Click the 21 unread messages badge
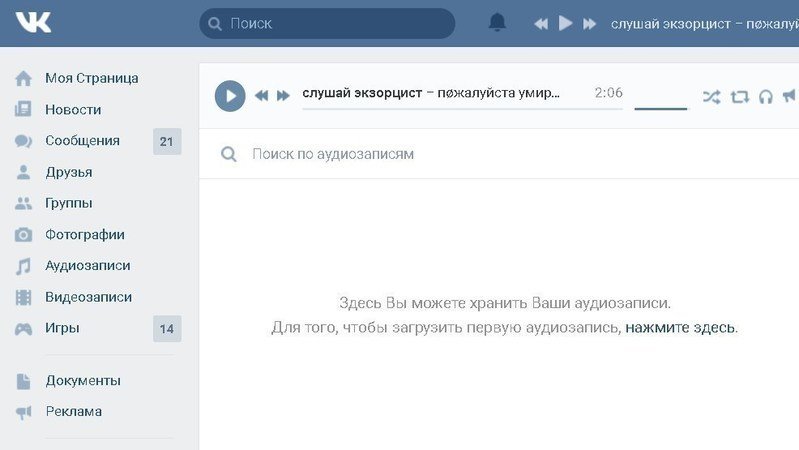This screenshot has width=799, height=450. 167,141
